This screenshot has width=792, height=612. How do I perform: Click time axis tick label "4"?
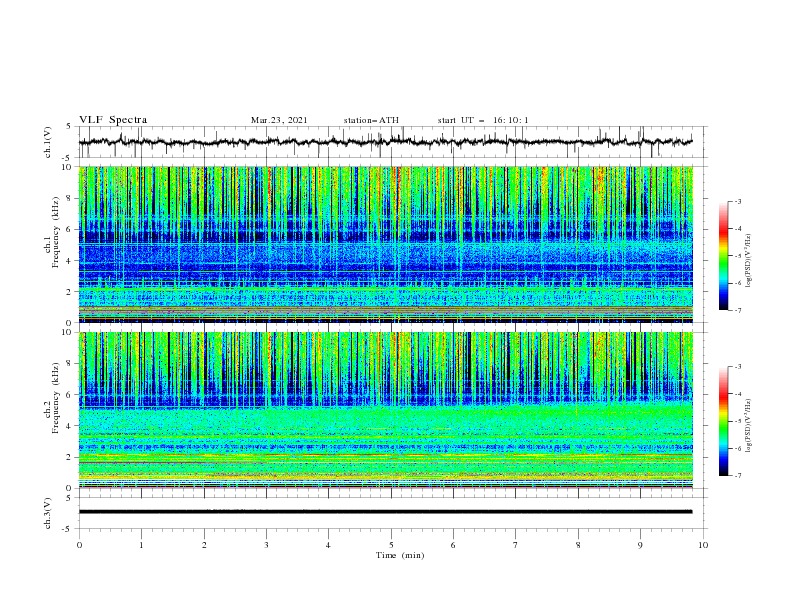point(328,545)
